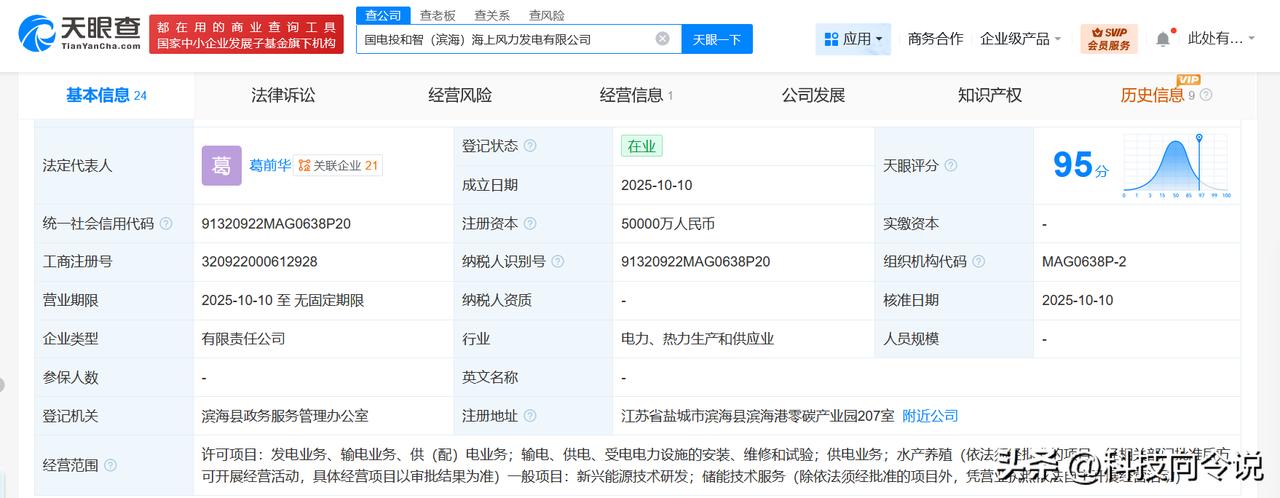Click 电力、热力生产和供应业 industry value
The height and width of the screenshot is (498, 1280).
[697, 339]
